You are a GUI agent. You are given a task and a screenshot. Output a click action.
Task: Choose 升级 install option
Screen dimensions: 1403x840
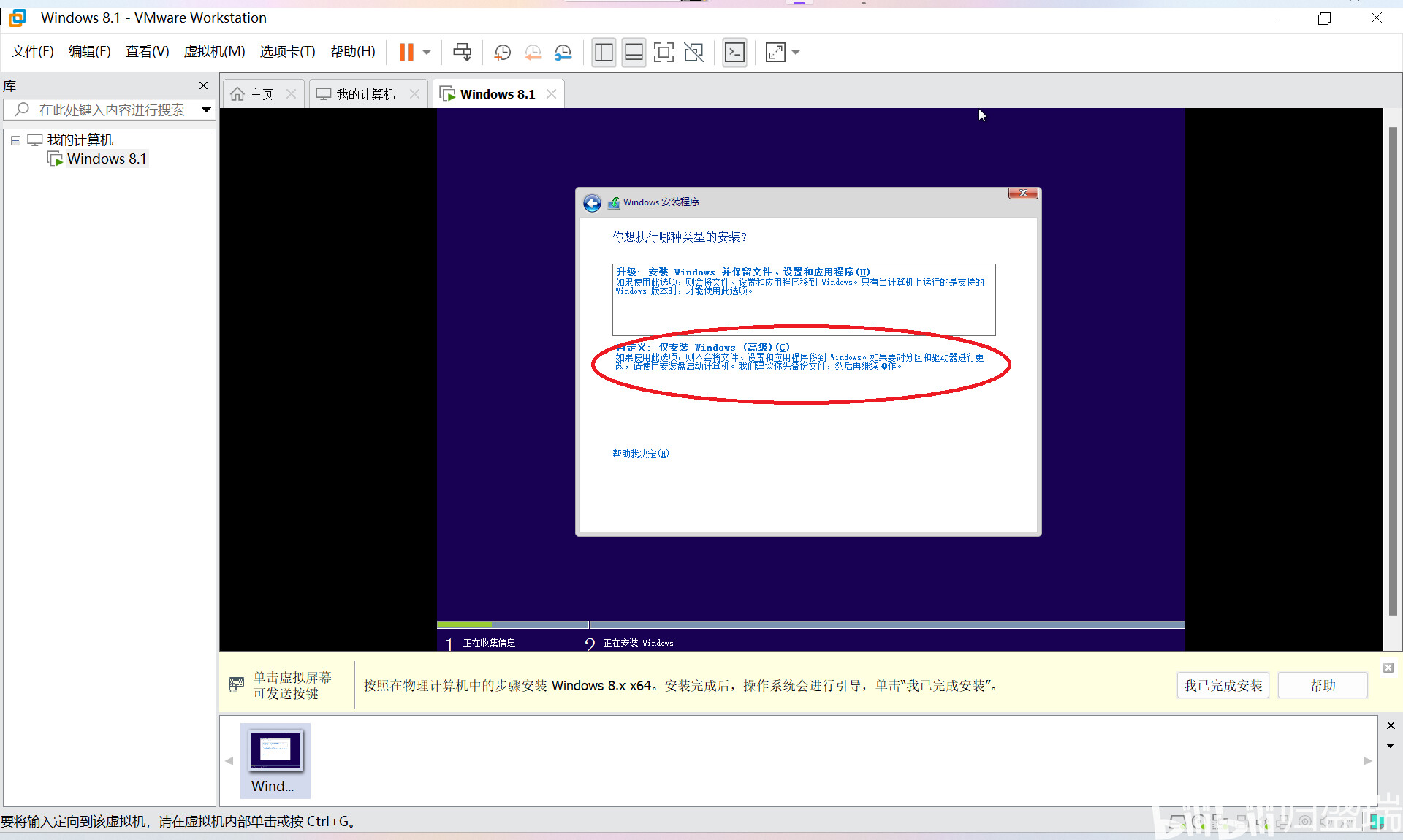804,299
